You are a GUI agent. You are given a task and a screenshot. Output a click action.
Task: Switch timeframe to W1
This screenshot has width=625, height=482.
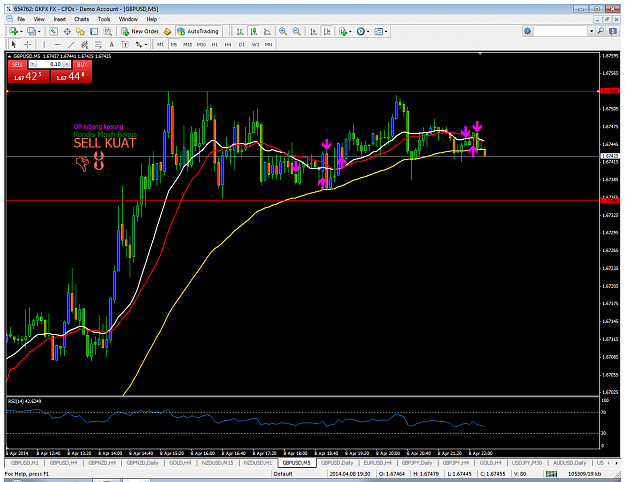(255, 45)
